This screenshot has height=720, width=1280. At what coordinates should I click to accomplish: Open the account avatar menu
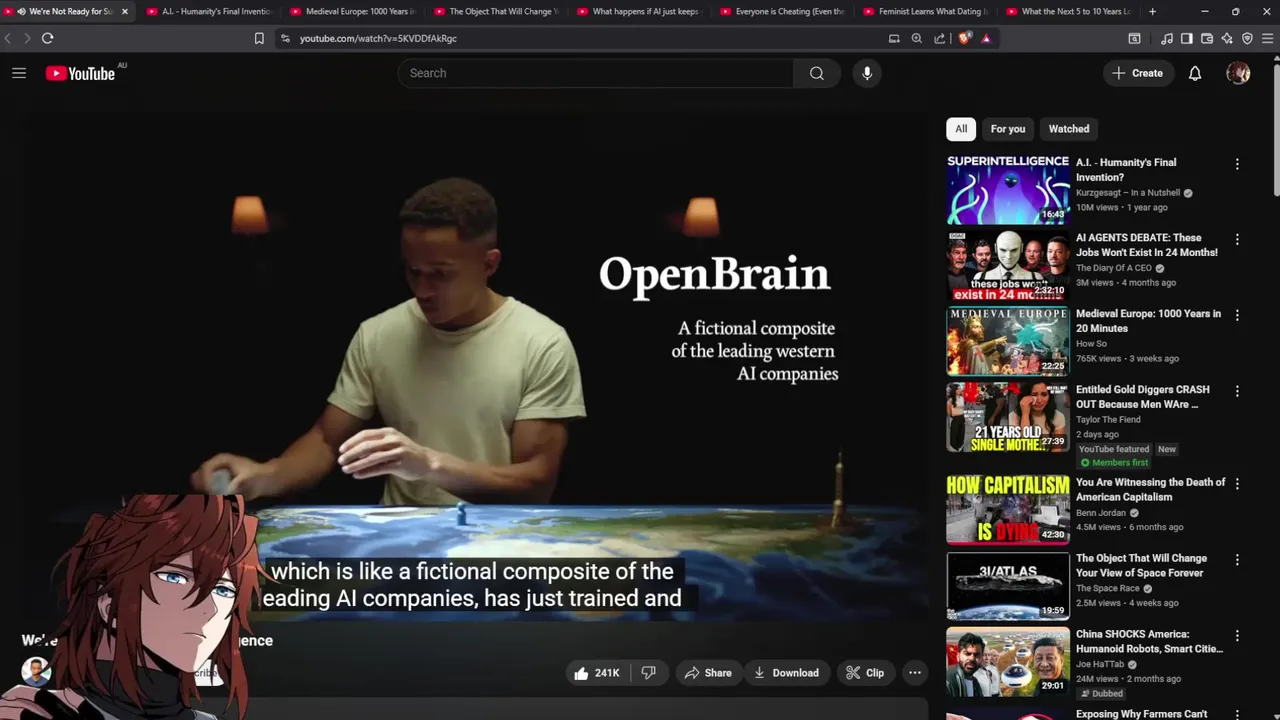[1238, 73]
